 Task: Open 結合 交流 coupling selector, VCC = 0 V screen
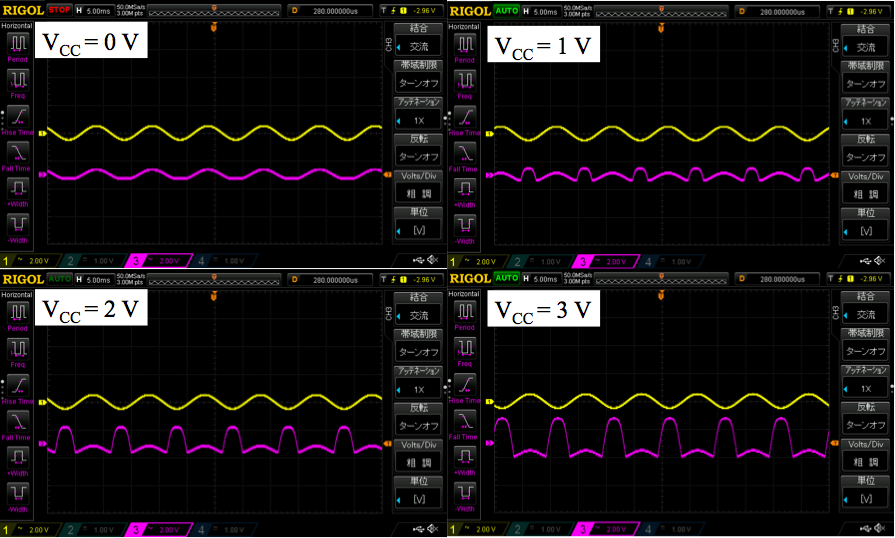click(418, 40)
